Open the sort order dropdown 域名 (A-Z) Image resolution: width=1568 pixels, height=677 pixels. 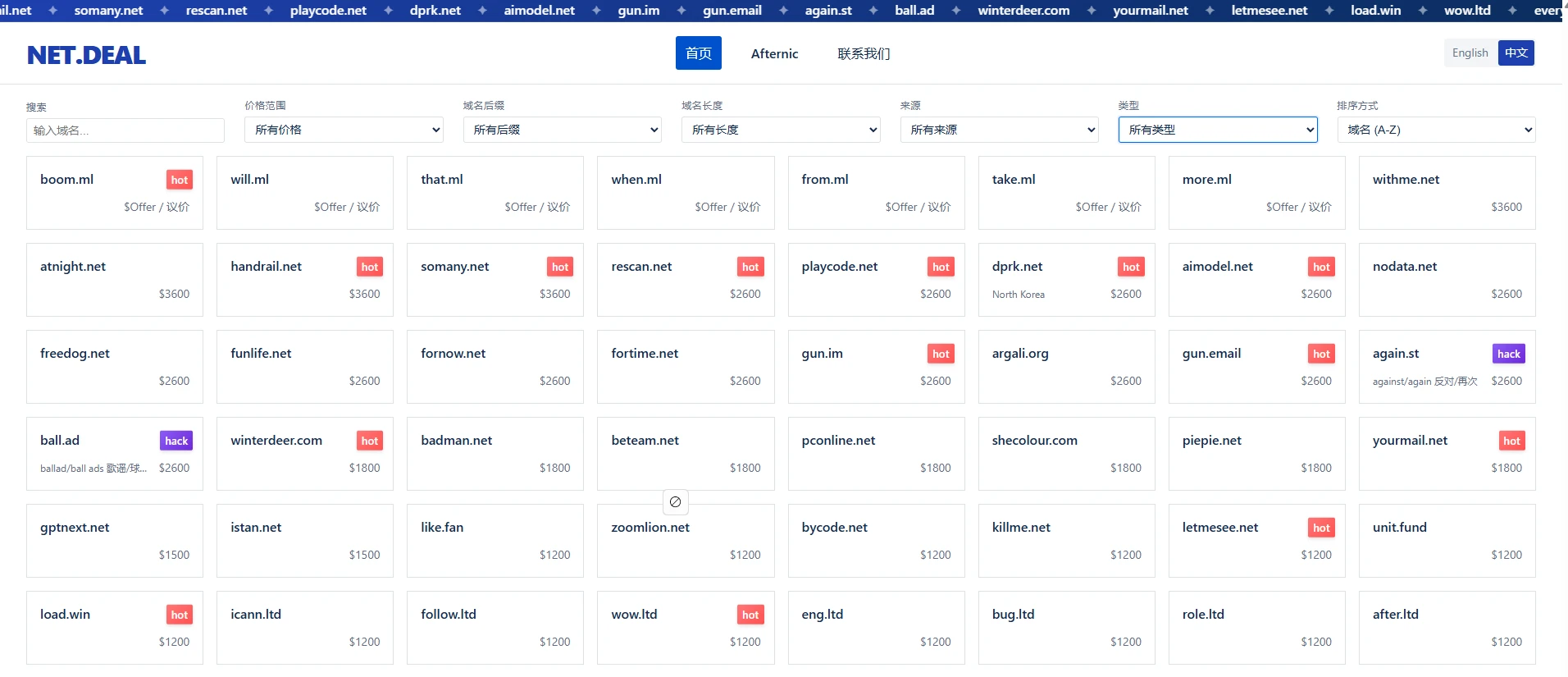[1435, 130]
